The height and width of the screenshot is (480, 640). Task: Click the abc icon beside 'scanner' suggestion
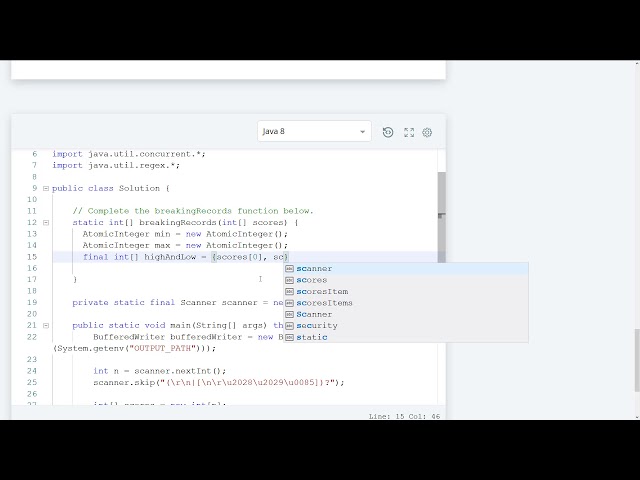click(x=289, y=269)
